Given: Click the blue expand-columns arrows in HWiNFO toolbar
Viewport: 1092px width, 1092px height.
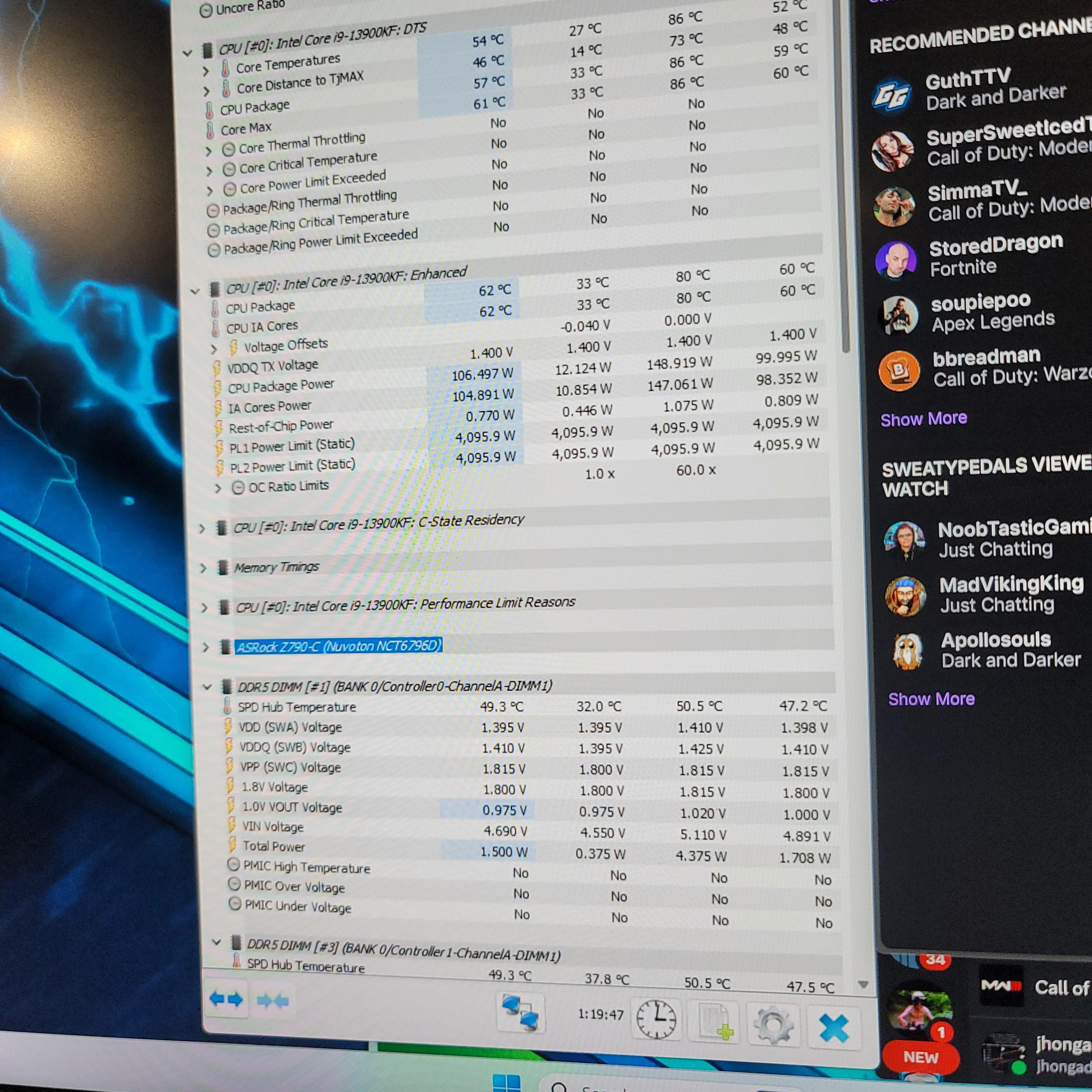Looking at the screenshot, I should click(226, 999).
